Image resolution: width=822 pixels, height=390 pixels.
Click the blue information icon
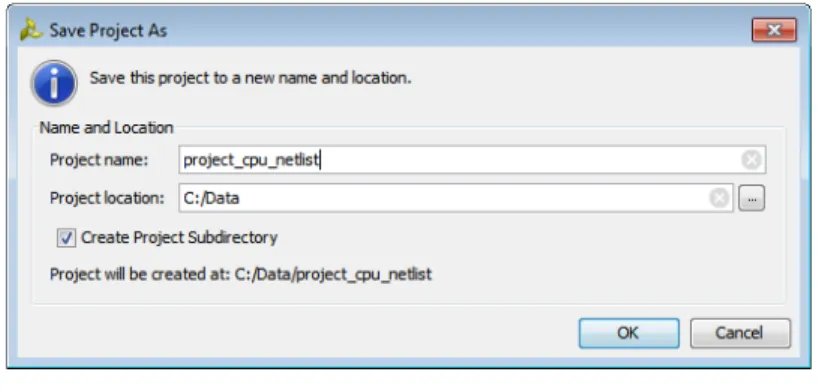[x=54, y=83]
